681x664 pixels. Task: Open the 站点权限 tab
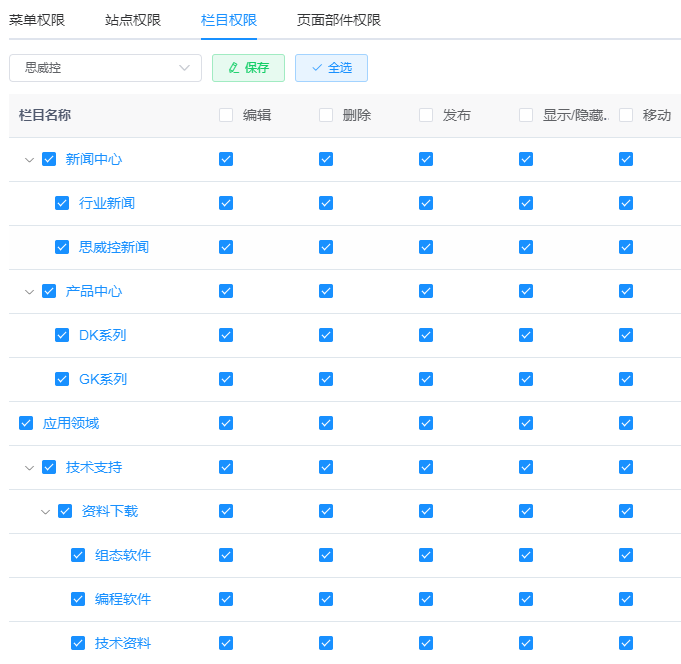coord(133,20)
